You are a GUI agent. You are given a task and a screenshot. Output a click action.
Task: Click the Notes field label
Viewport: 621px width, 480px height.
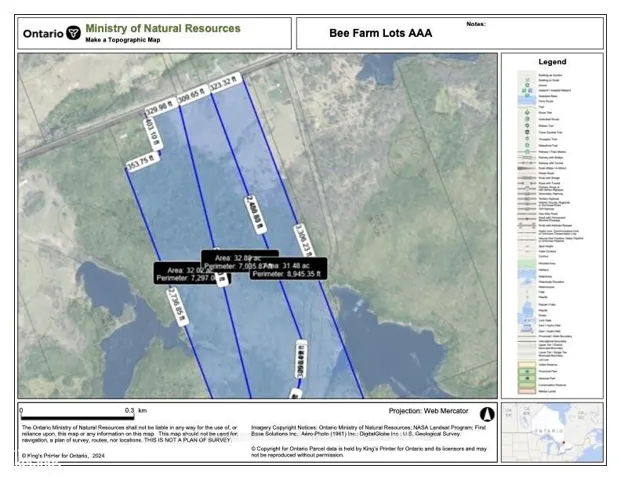[476, 24]
